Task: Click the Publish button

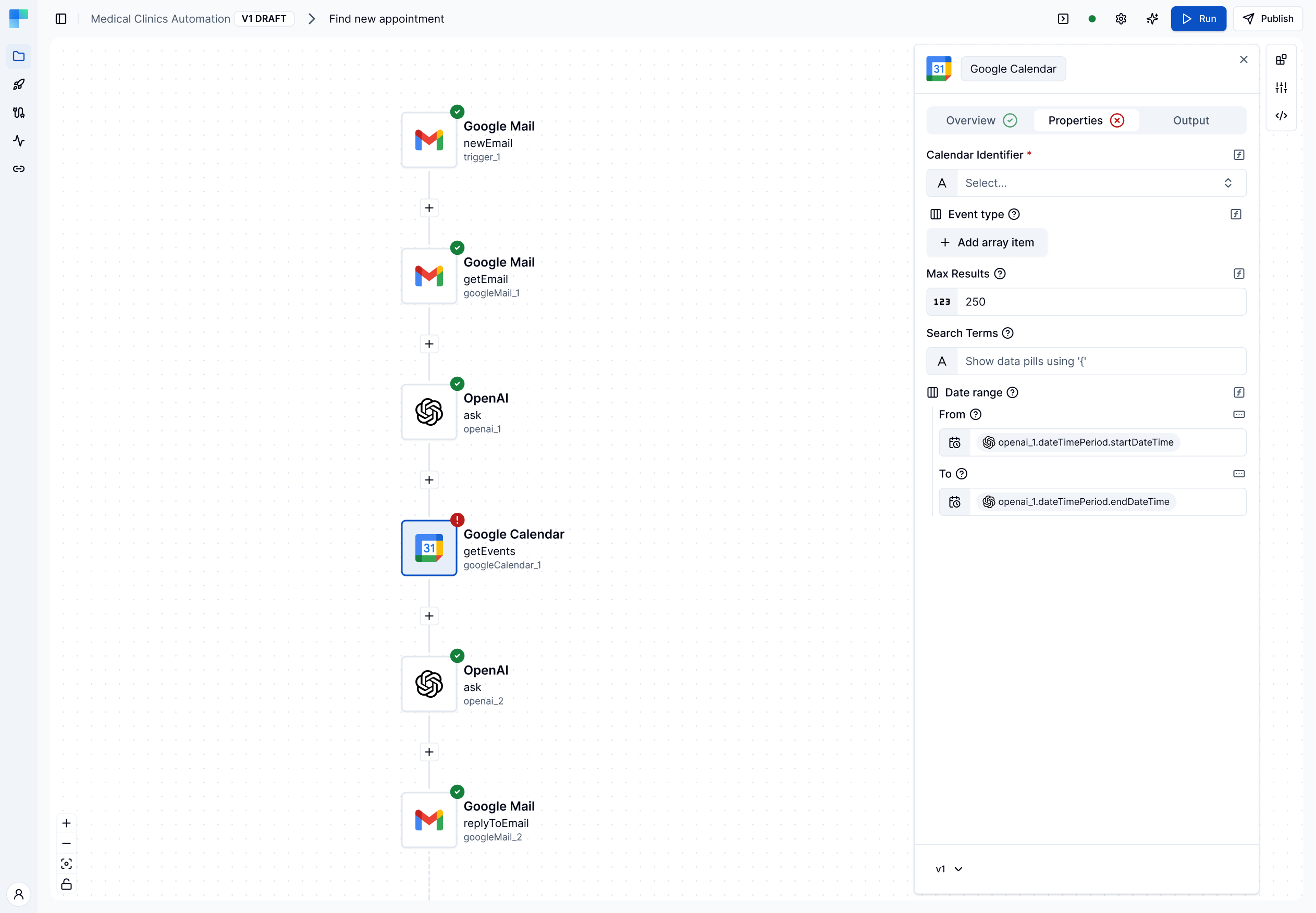Action: (1268, 18)
